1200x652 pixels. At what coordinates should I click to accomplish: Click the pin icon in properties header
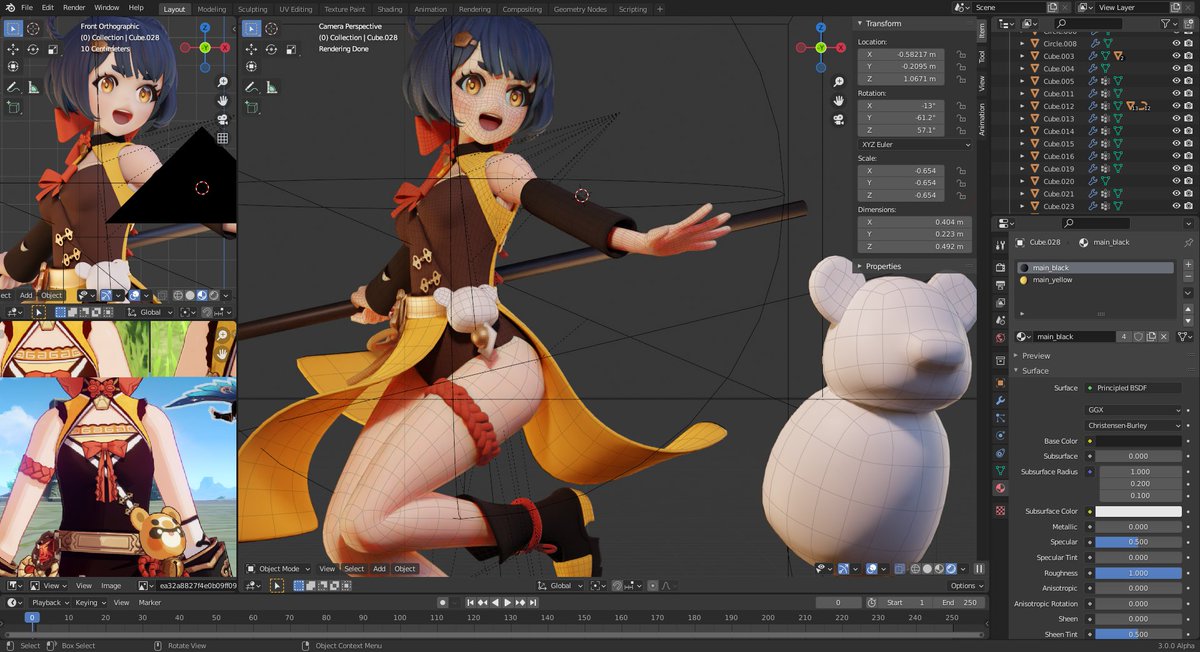point(1188,242)
